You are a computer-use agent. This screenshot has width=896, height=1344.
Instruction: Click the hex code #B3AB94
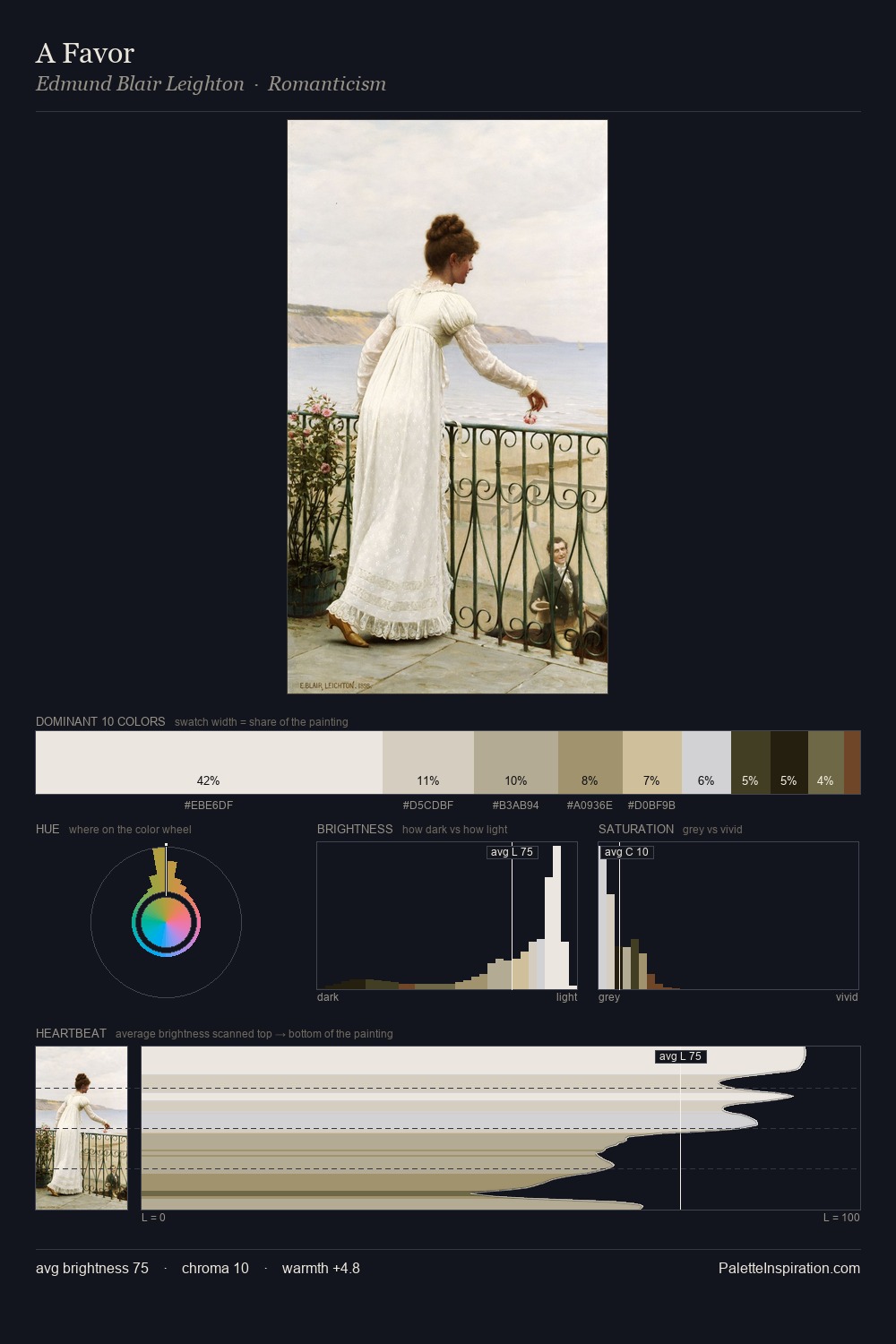coord(516,806)
